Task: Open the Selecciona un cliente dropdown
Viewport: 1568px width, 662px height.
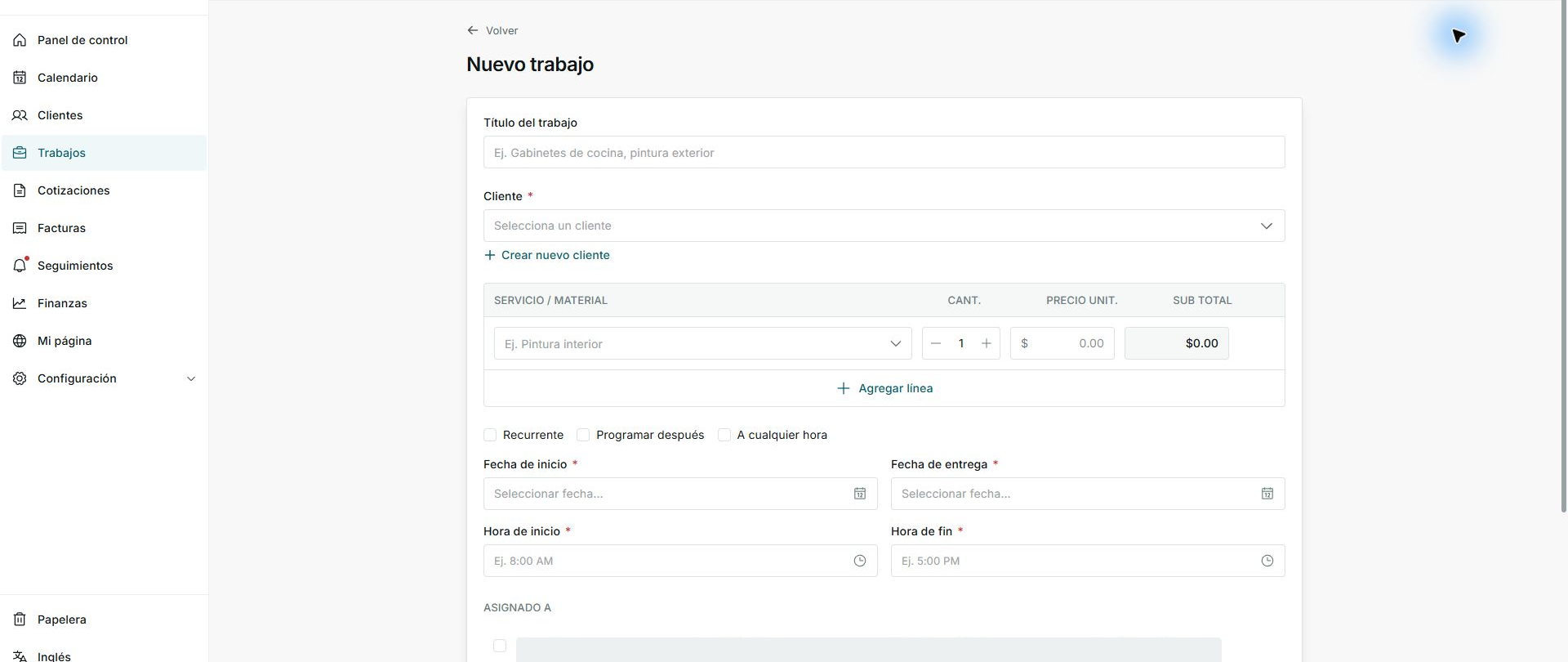Action: coord(884,226)
